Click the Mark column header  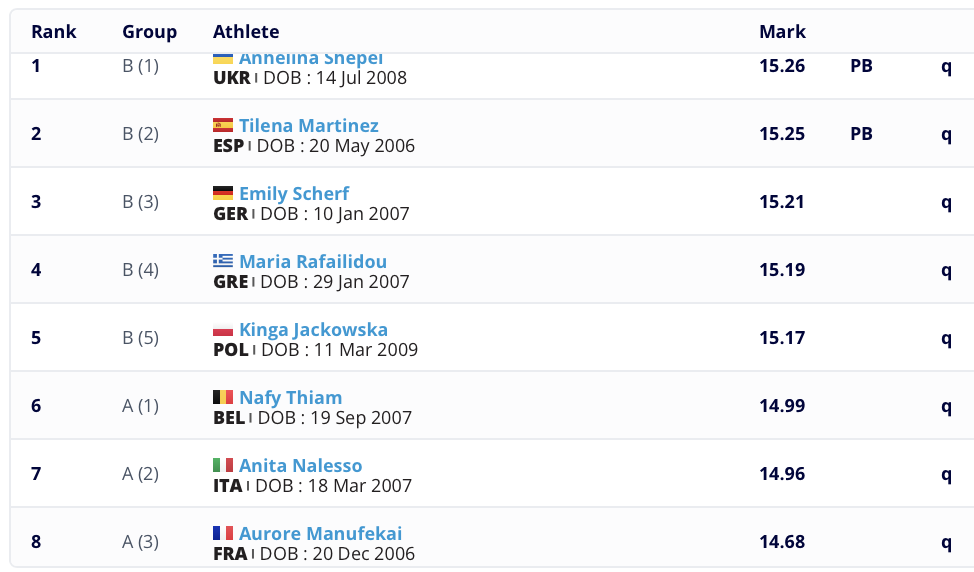782,32
